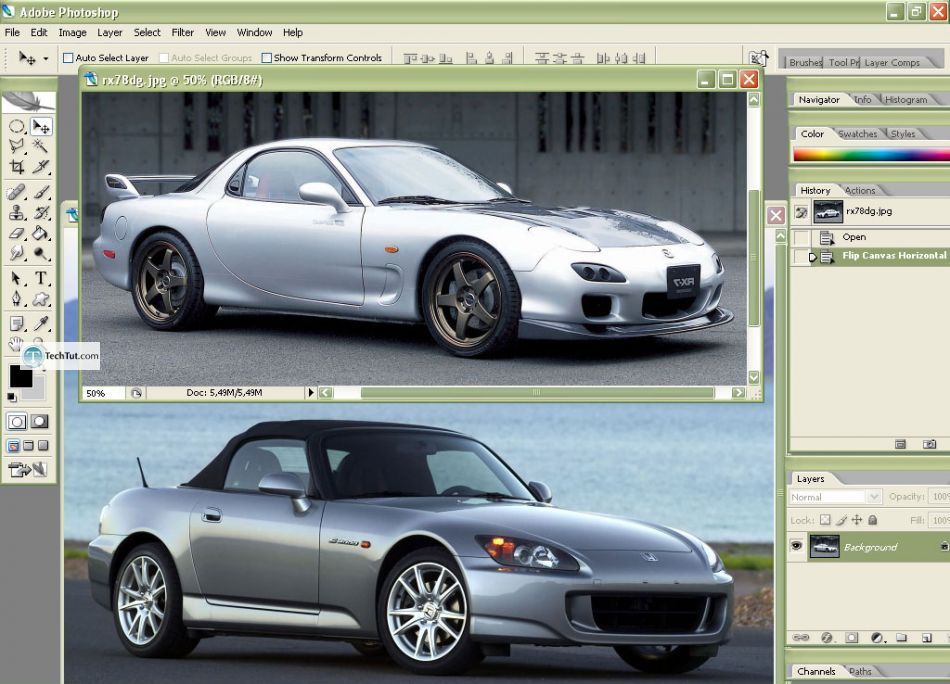Click the 50% zoom field
This screenshot has height=684, width=950.
coord(103,393)
